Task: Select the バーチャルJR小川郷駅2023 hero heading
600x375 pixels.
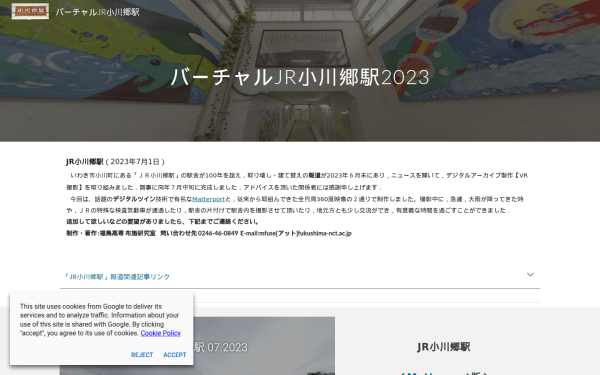Action: 300,77
